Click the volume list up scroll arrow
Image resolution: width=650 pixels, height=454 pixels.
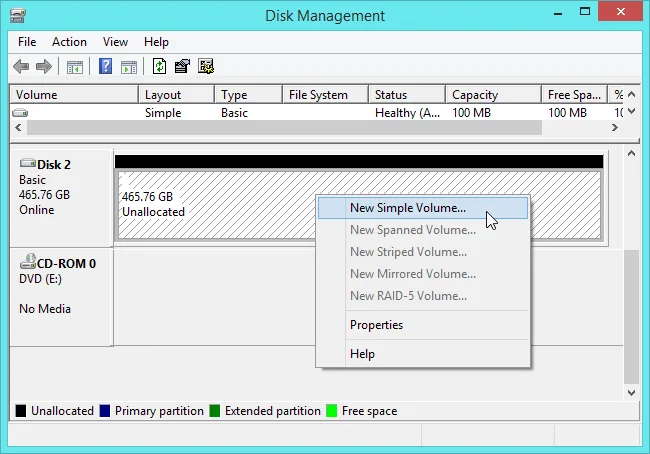pos(632,95)
